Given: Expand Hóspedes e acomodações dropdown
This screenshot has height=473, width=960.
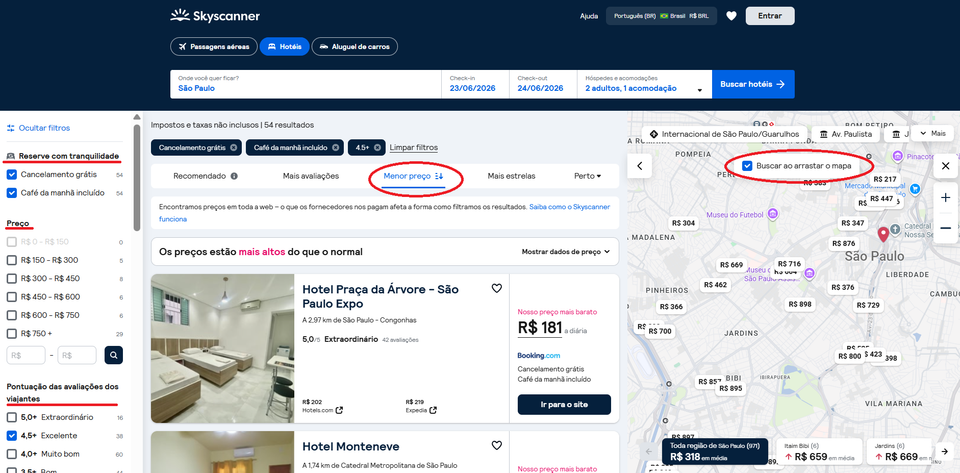Looking at the screenshot, I should point(644,84).
